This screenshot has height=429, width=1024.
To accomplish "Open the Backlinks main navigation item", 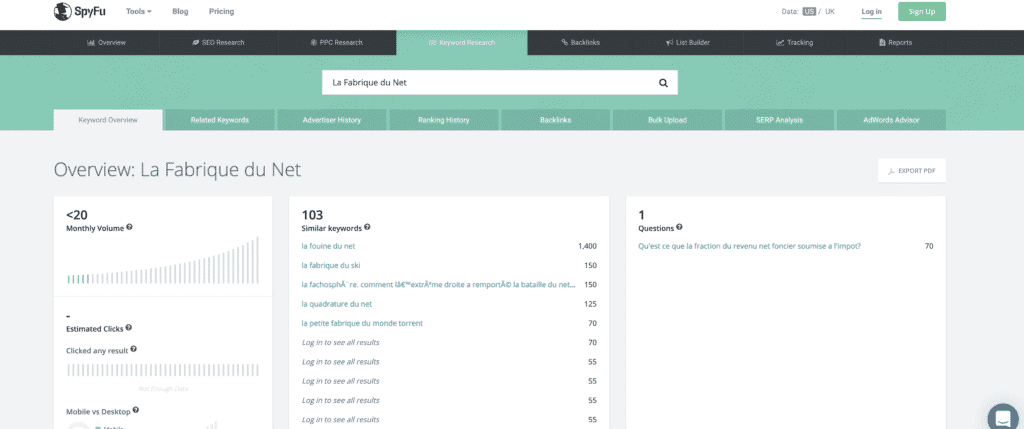I will [x=579, y=43].
